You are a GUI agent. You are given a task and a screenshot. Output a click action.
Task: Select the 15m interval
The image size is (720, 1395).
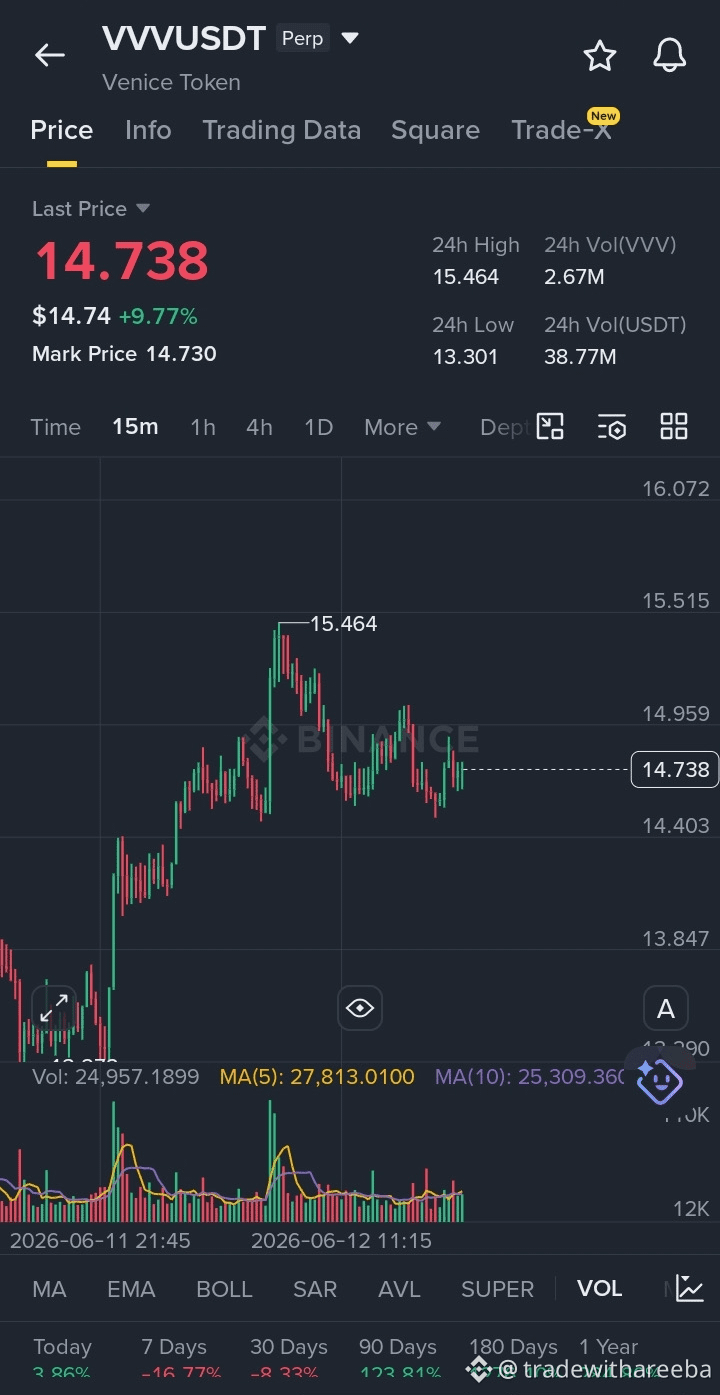pyautogui.click(x=135, y=427)
